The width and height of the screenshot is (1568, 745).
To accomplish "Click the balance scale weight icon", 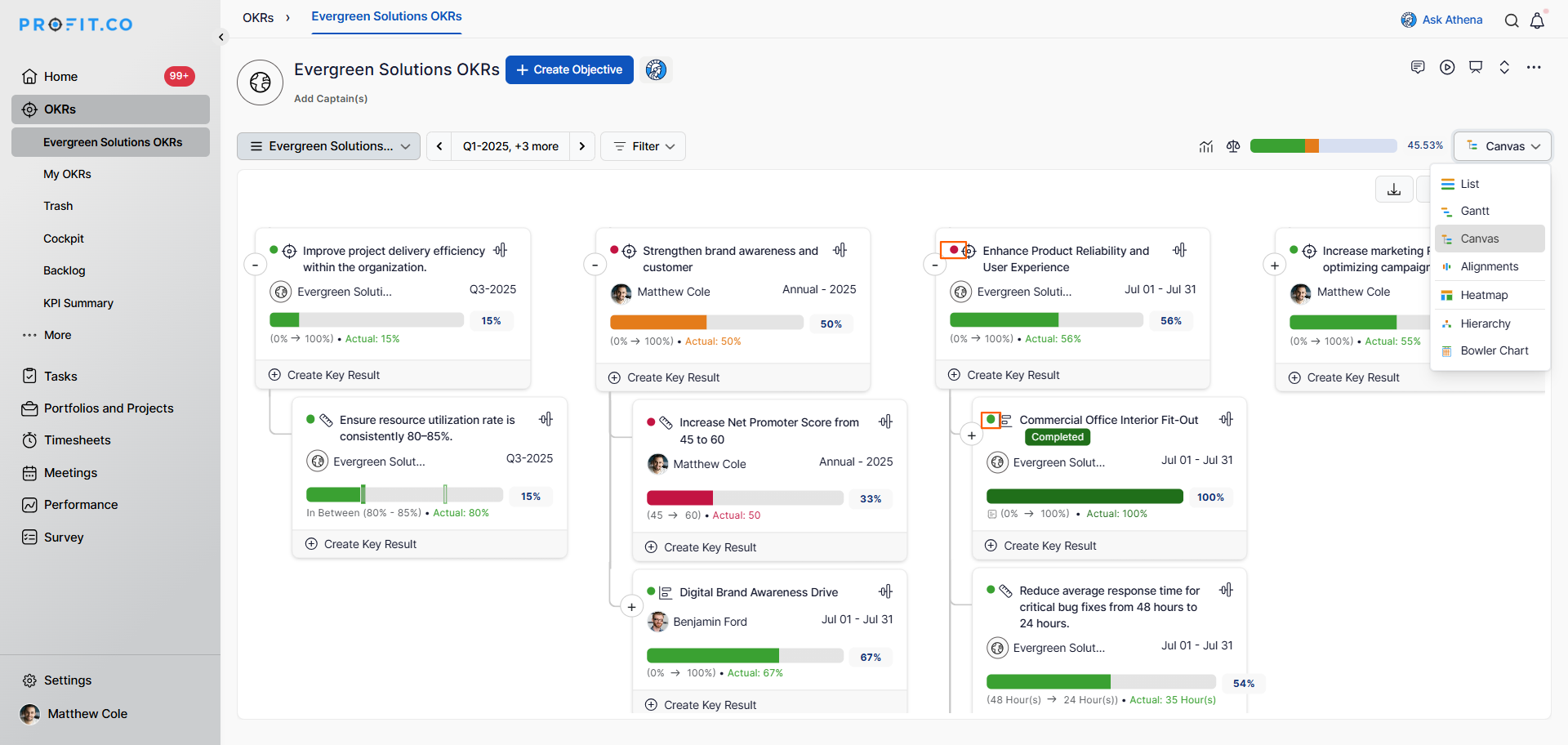I will [1233, 146].
